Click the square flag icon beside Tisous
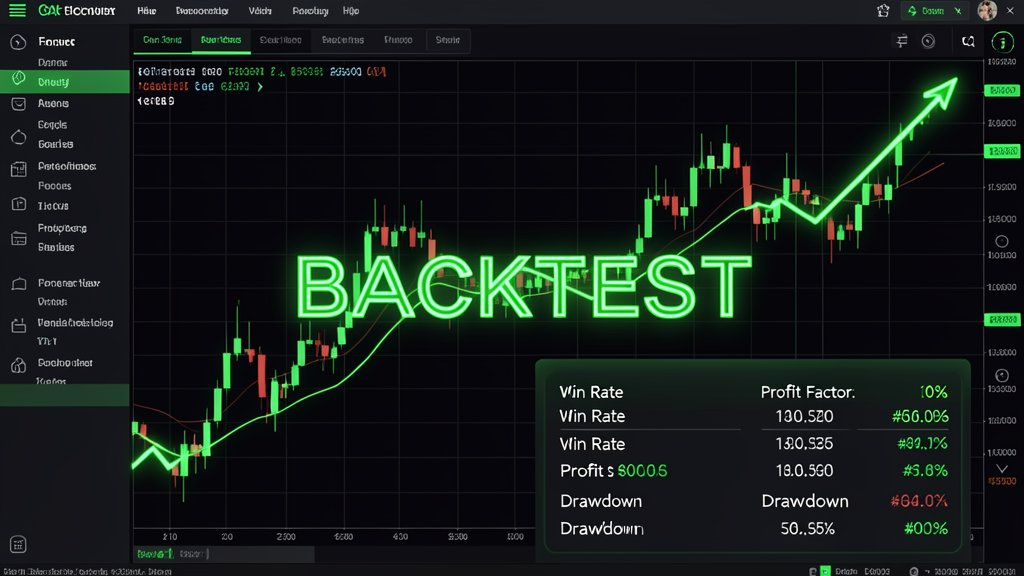 [18, 204]
